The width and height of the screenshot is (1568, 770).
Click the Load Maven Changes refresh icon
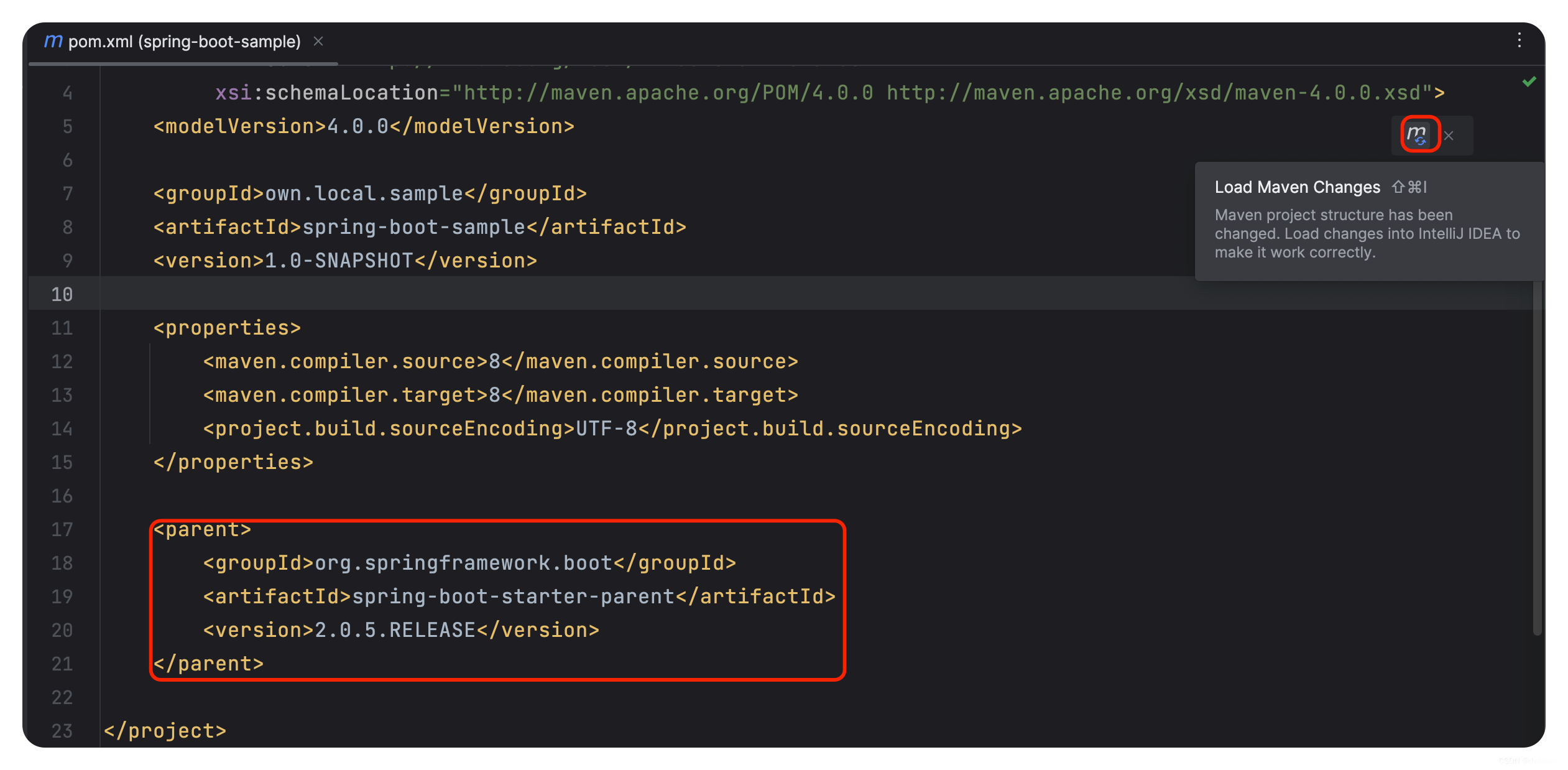click(1419, 134)
